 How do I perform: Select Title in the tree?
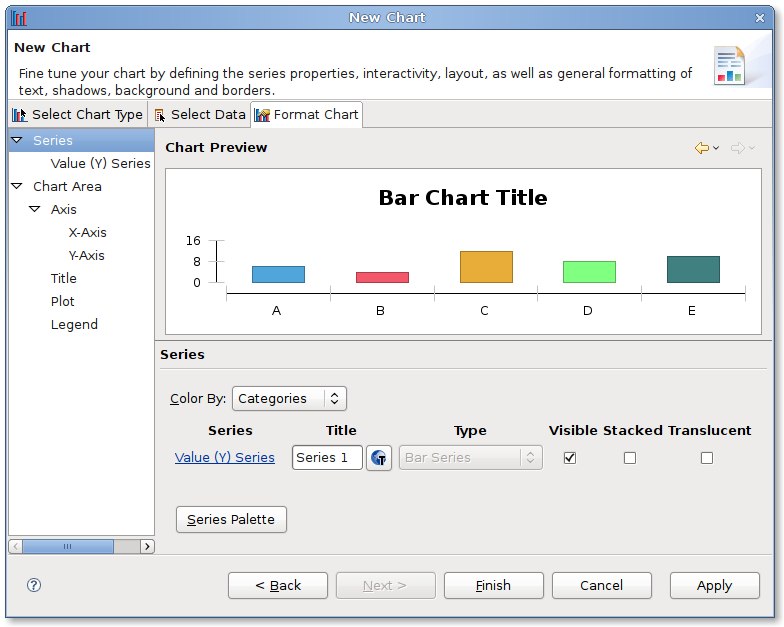tap(64, 278)
